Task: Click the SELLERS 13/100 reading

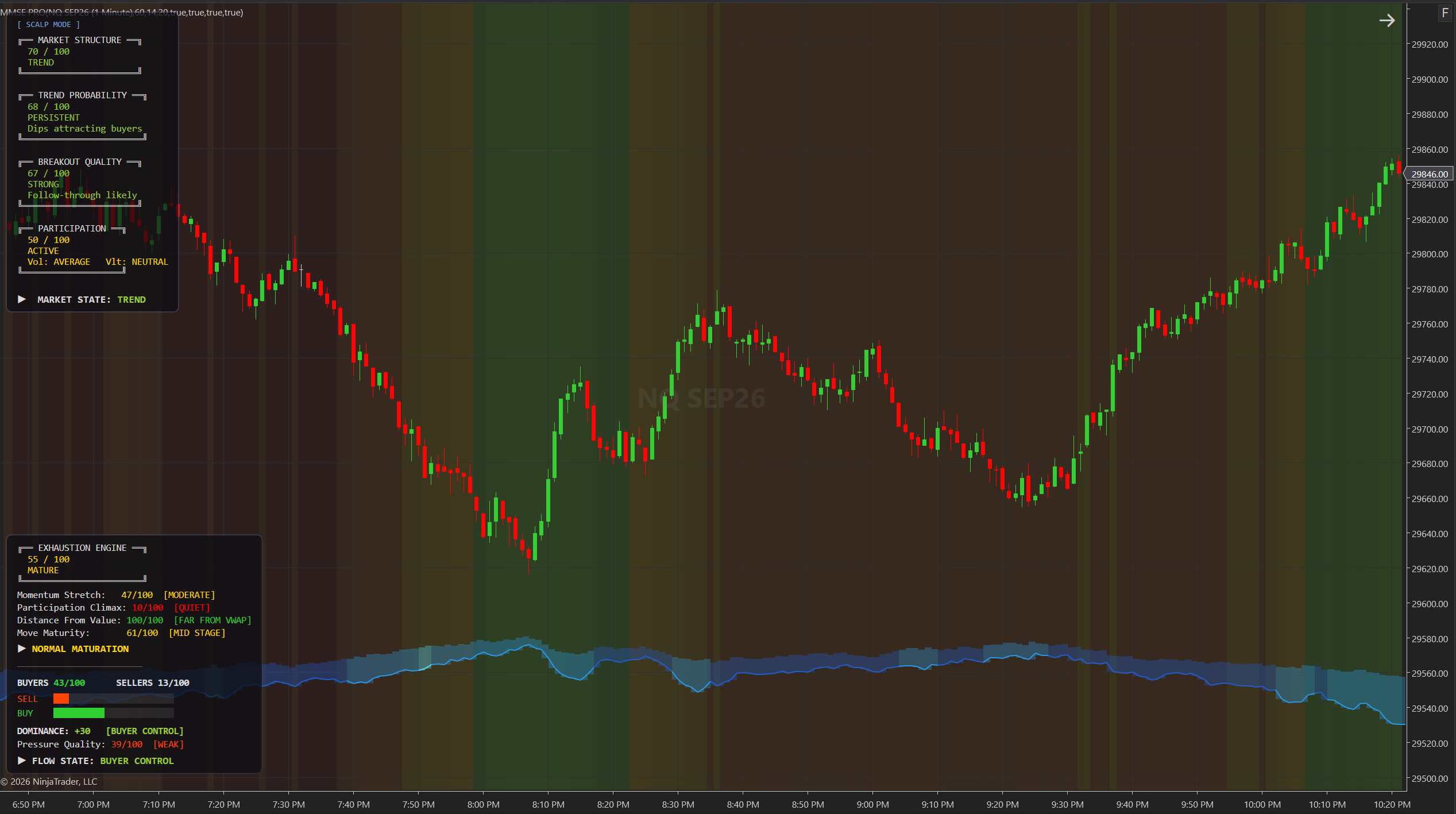Action: (x=153, y=683)
